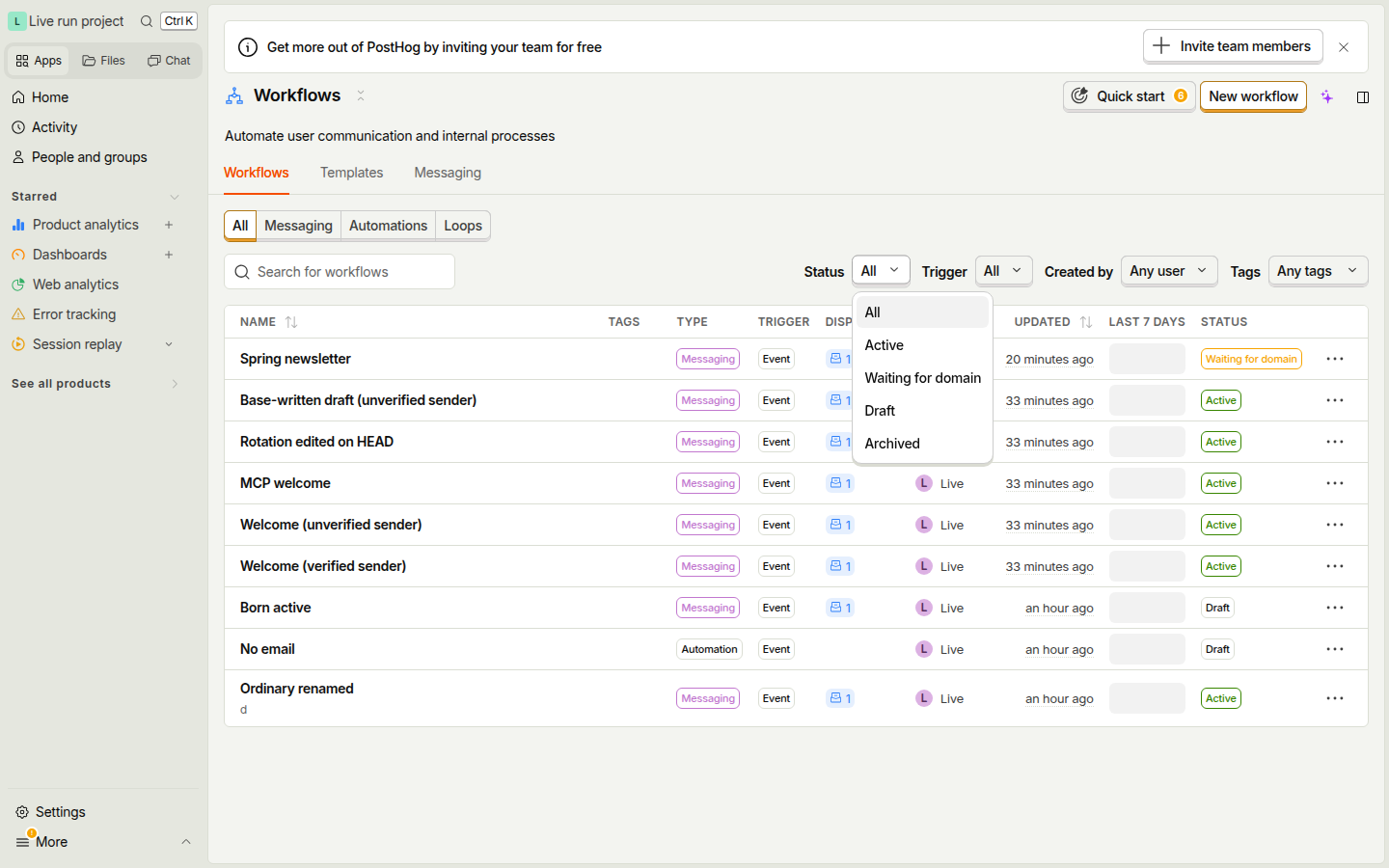Focus the Search for workflows field

[x=340, y=272]
